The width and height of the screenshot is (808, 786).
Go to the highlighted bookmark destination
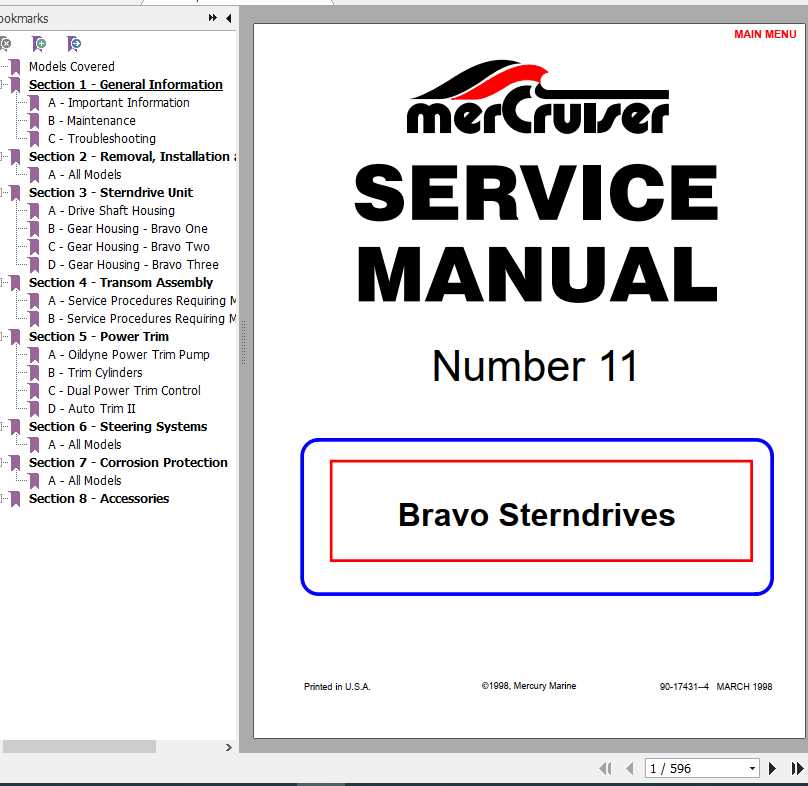click(x=71, y=44)
